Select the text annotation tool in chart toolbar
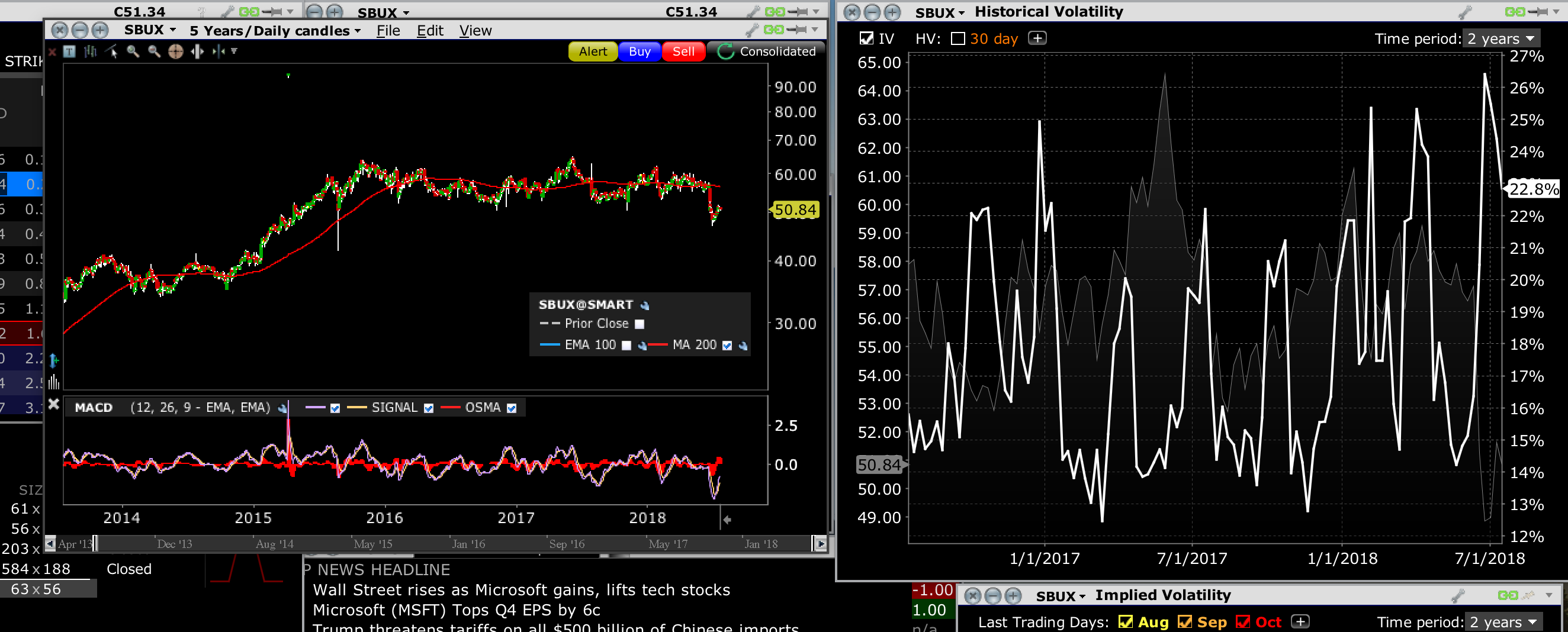This screenshot has width=1568, height=632. (x=69, y=51)
